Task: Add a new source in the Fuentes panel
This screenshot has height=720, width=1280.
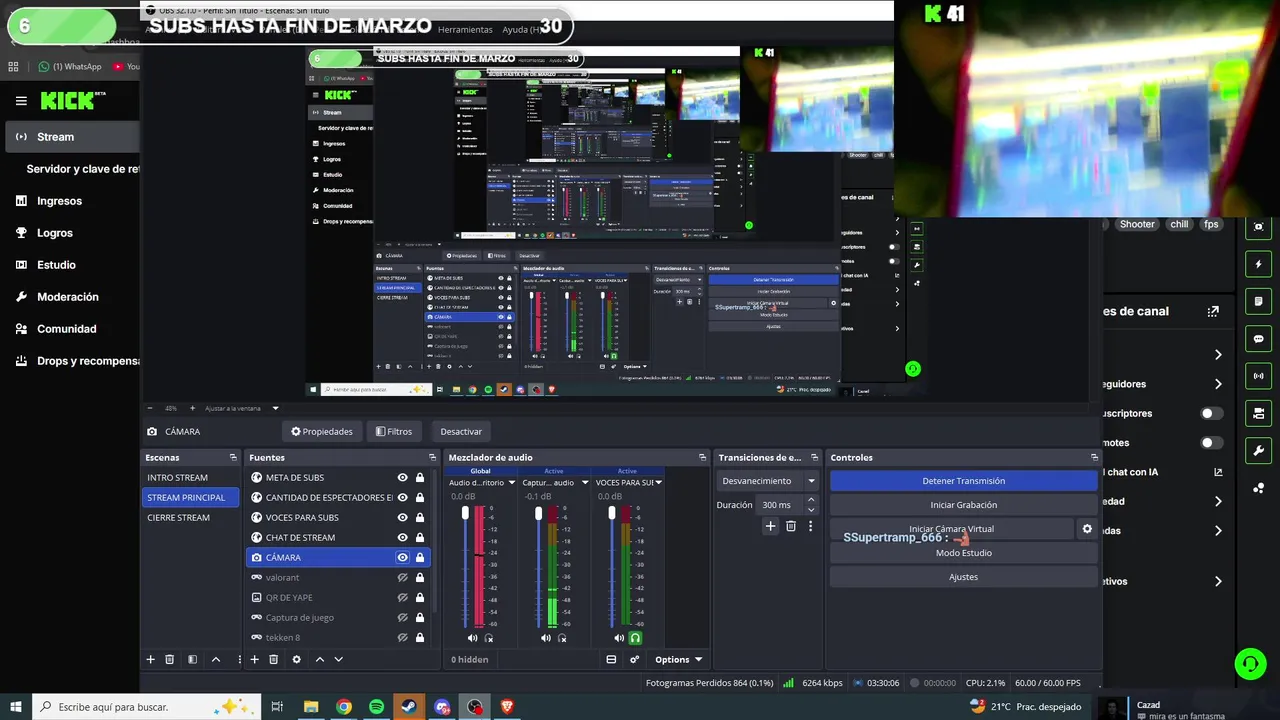Action: point(255,659)
